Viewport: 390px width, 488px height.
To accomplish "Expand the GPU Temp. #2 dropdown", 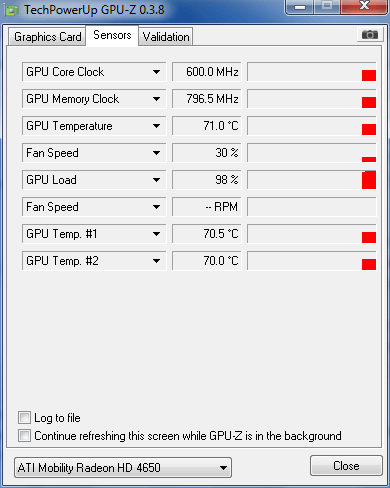I will 156,261.
